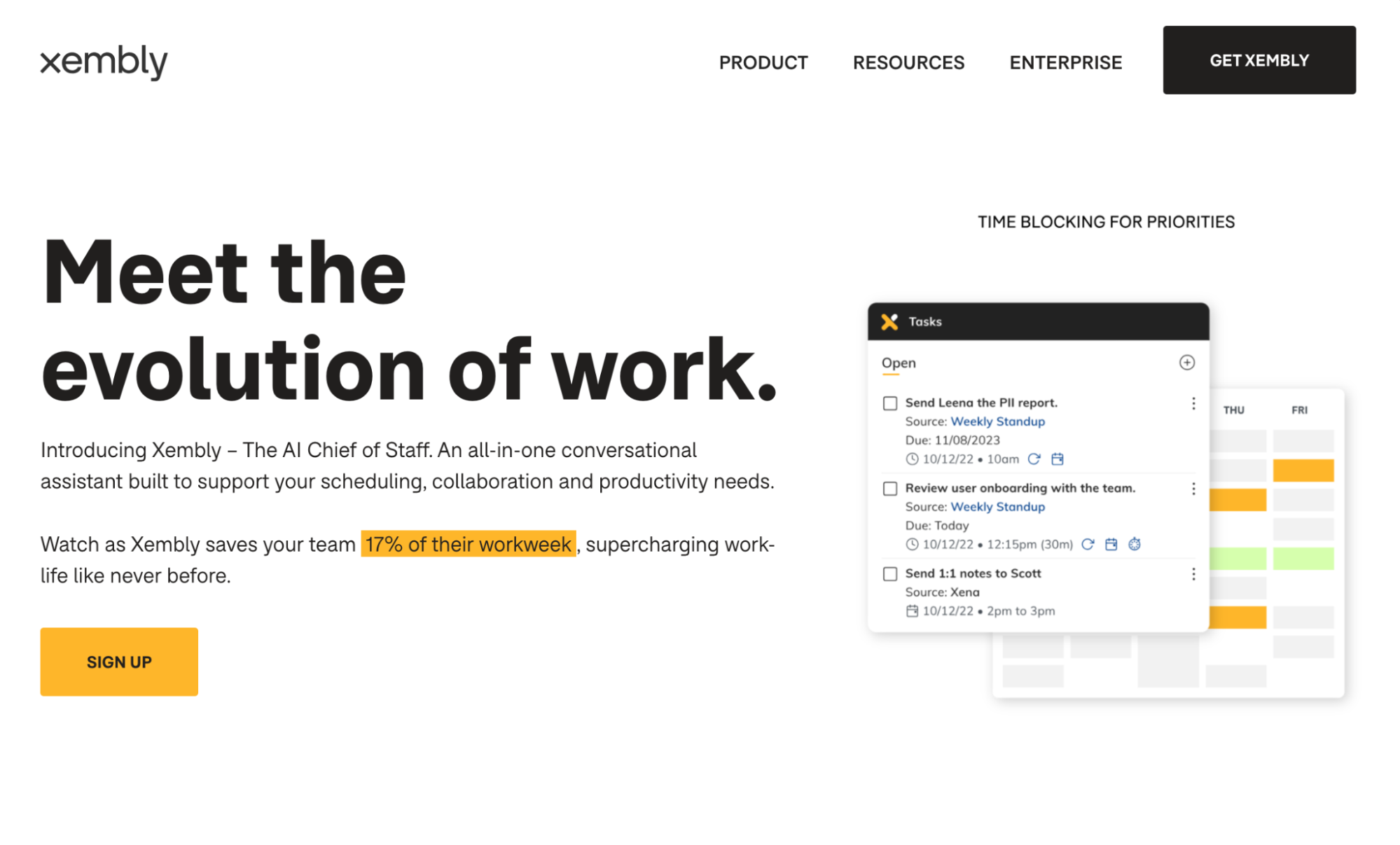1400x845 pixels.
Task: Click the calendar icon on PII report task
Action: pos(1058,459)
